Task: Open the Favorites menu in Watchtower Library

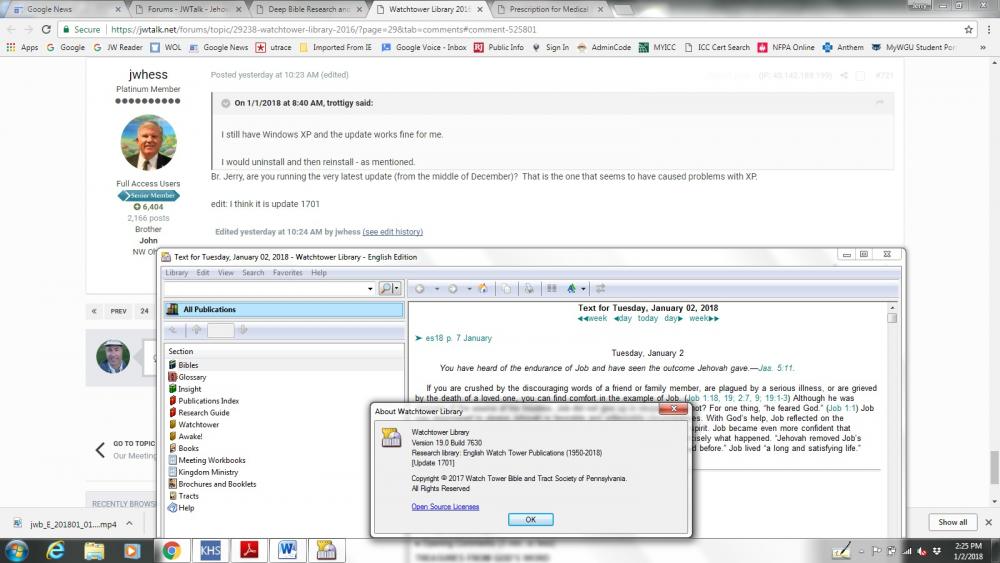Action: tap(287, 272)
